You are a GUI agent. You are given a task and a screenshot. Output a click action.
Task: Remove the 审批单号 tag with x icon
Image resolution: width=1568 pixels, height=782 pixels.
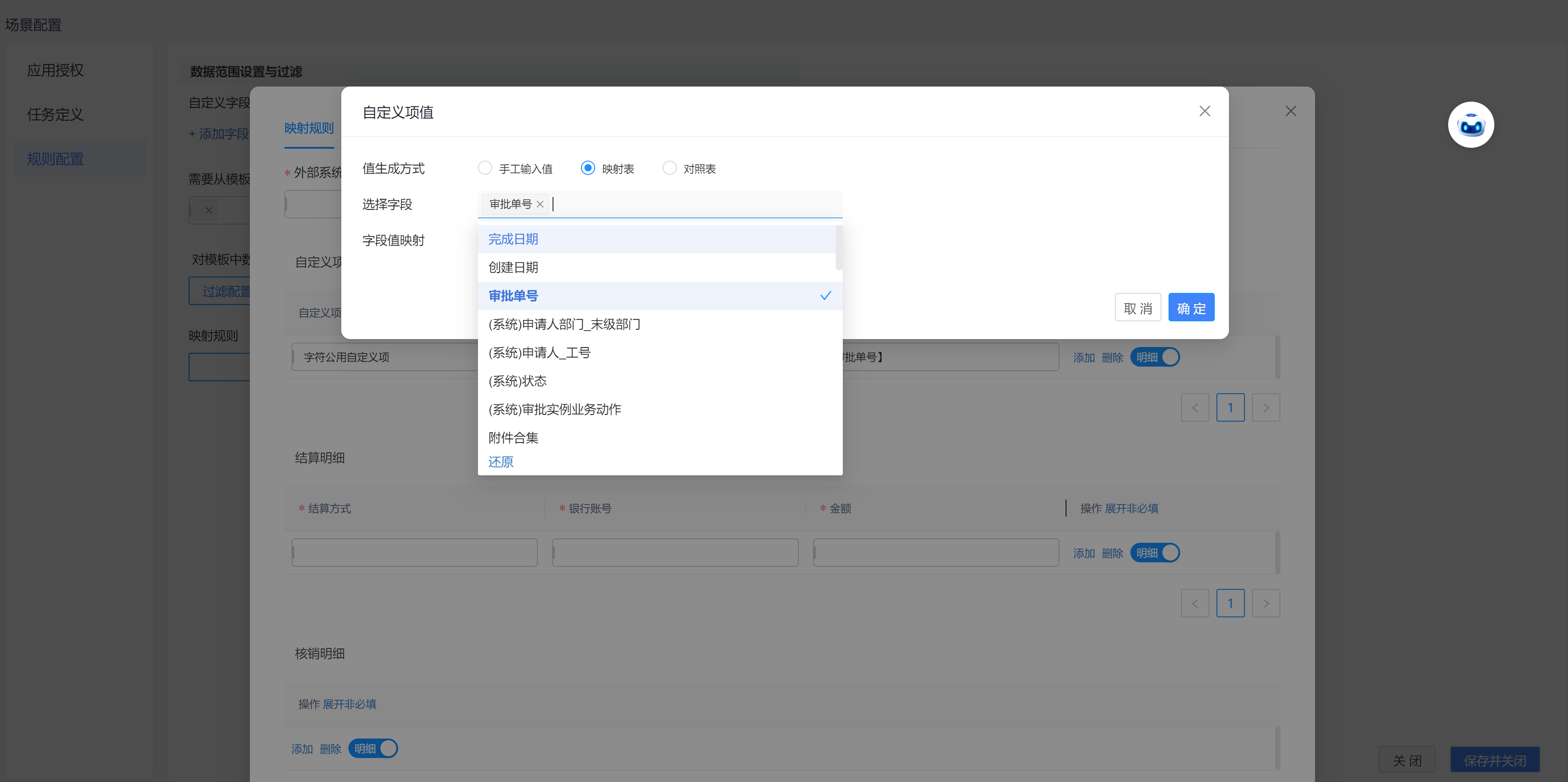[540, 205]
